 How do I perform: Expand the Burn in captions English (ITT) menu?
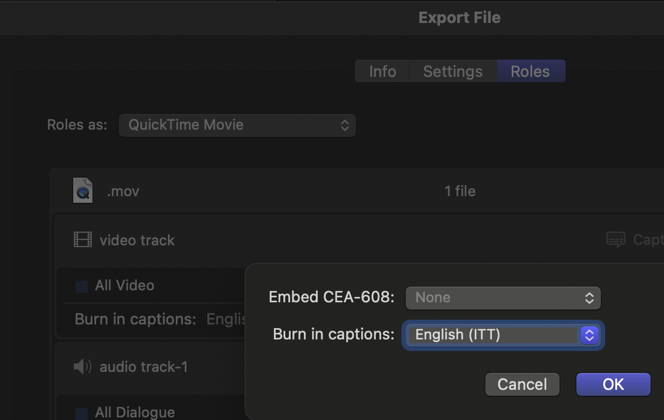(x=503, y=335)
